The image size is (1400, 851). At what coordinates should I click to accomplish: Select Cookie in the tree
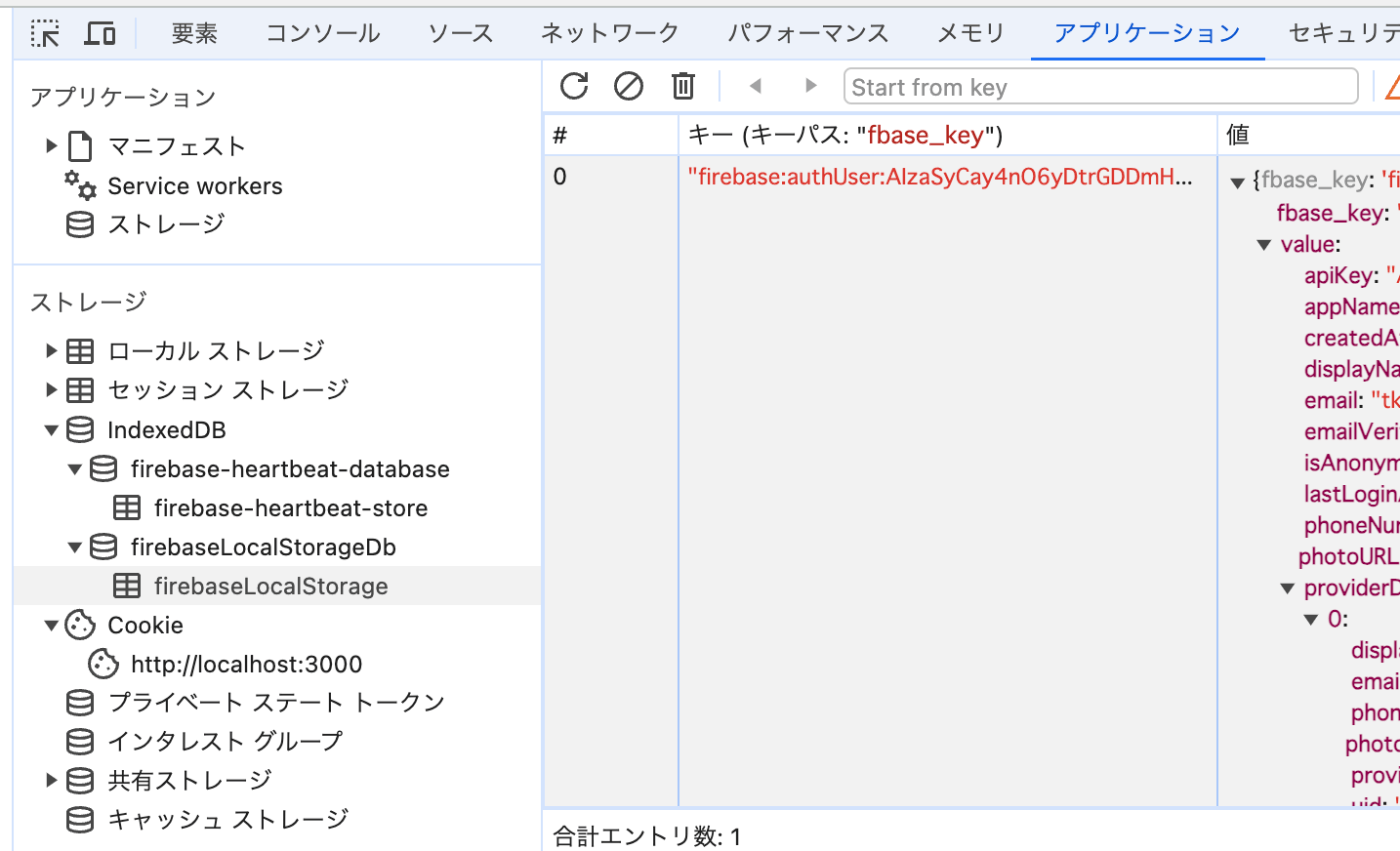pos(146,625)
